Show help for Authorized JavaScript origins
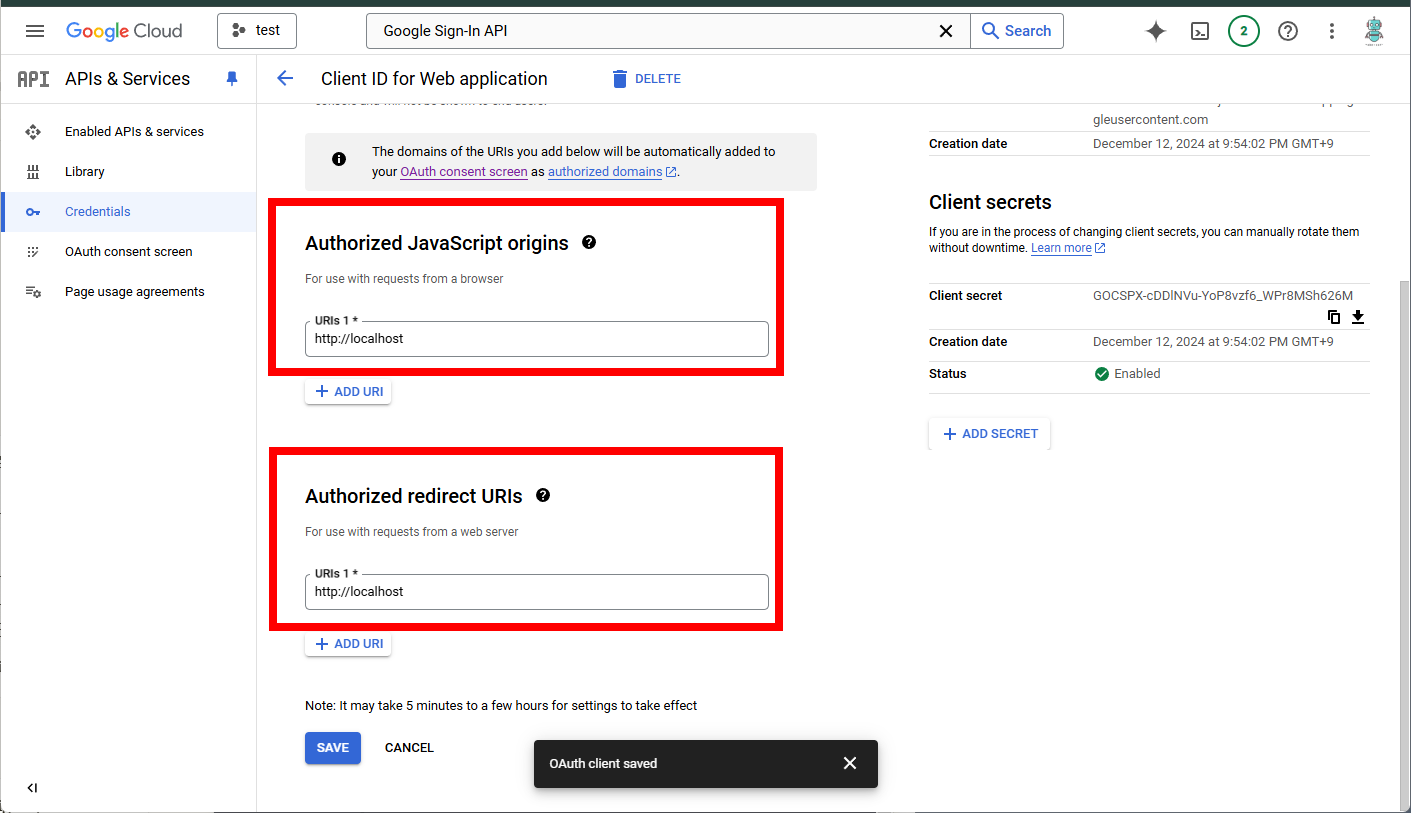Screen dimensions: 1411x813 pyautogui.click(x=589, y=242)
